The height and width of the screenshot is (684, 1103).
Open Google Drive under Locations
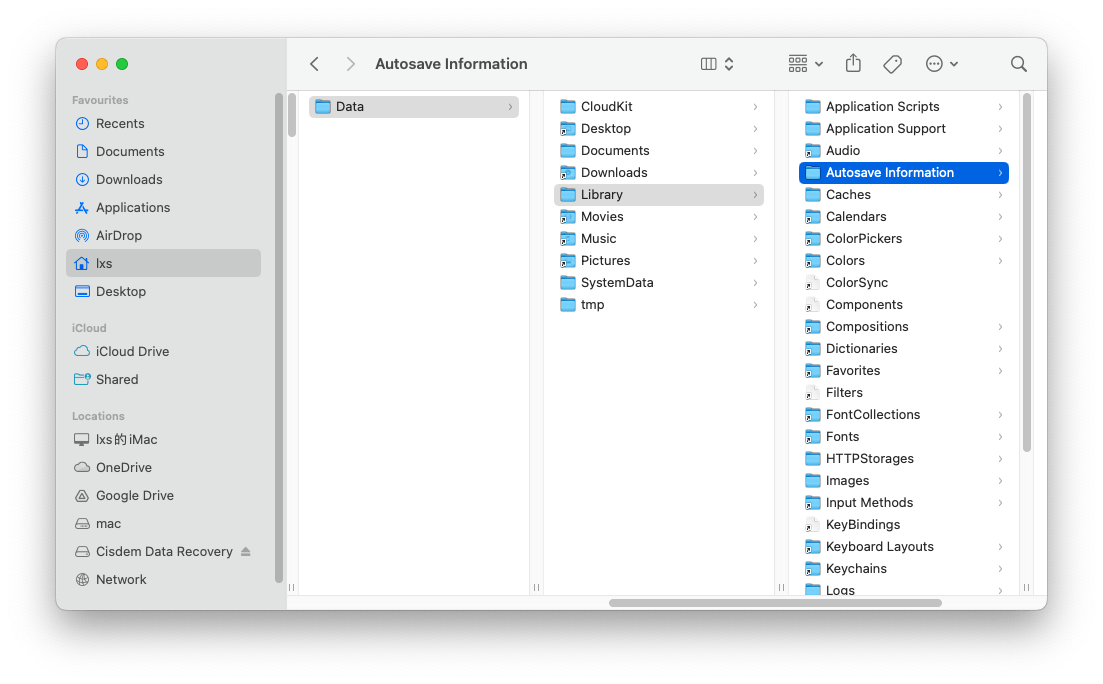click(x=133, y=495)
